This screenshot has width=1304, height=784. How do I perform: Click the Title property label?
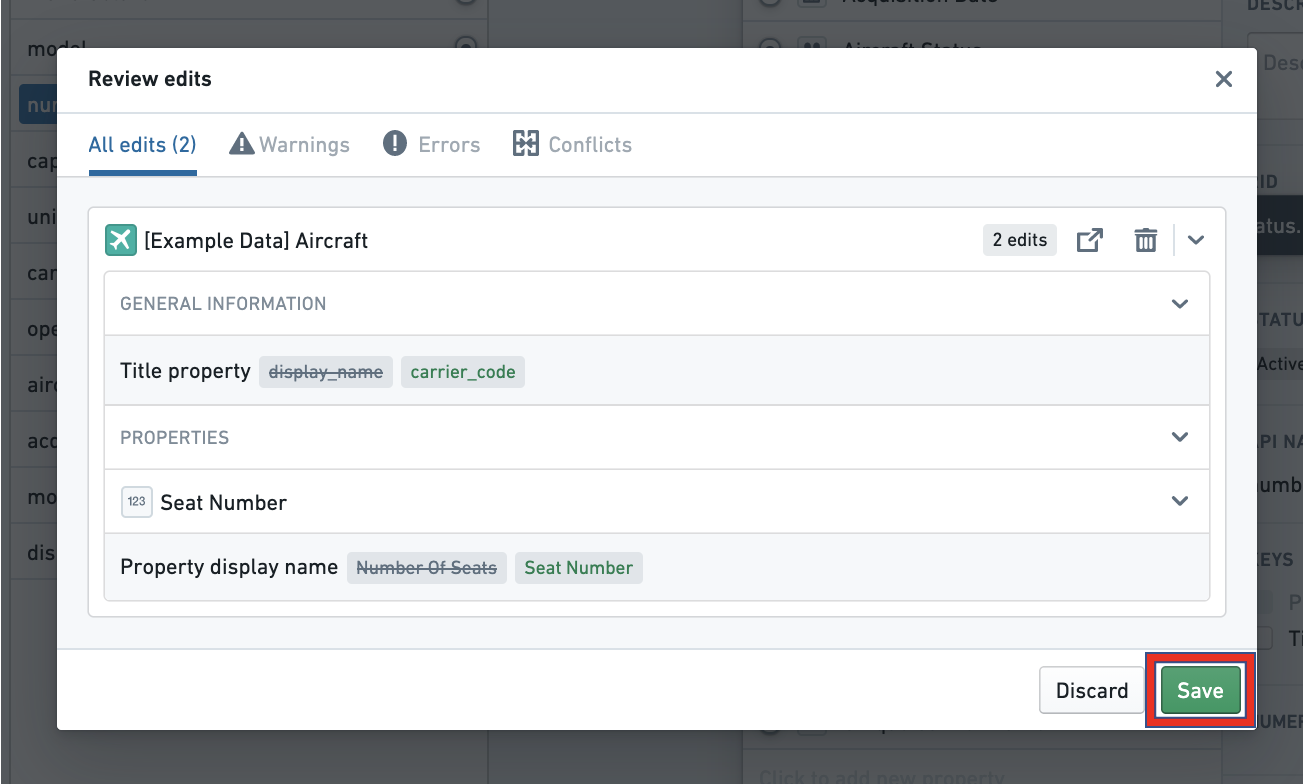[x=185, y=371]
